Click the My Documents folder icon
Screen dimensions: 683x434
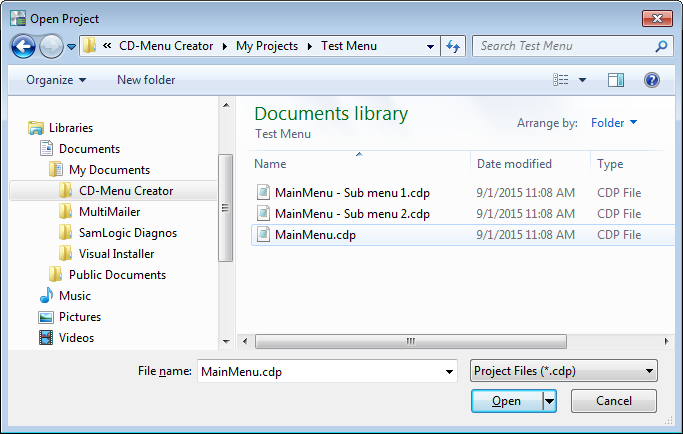pos(56,169)
